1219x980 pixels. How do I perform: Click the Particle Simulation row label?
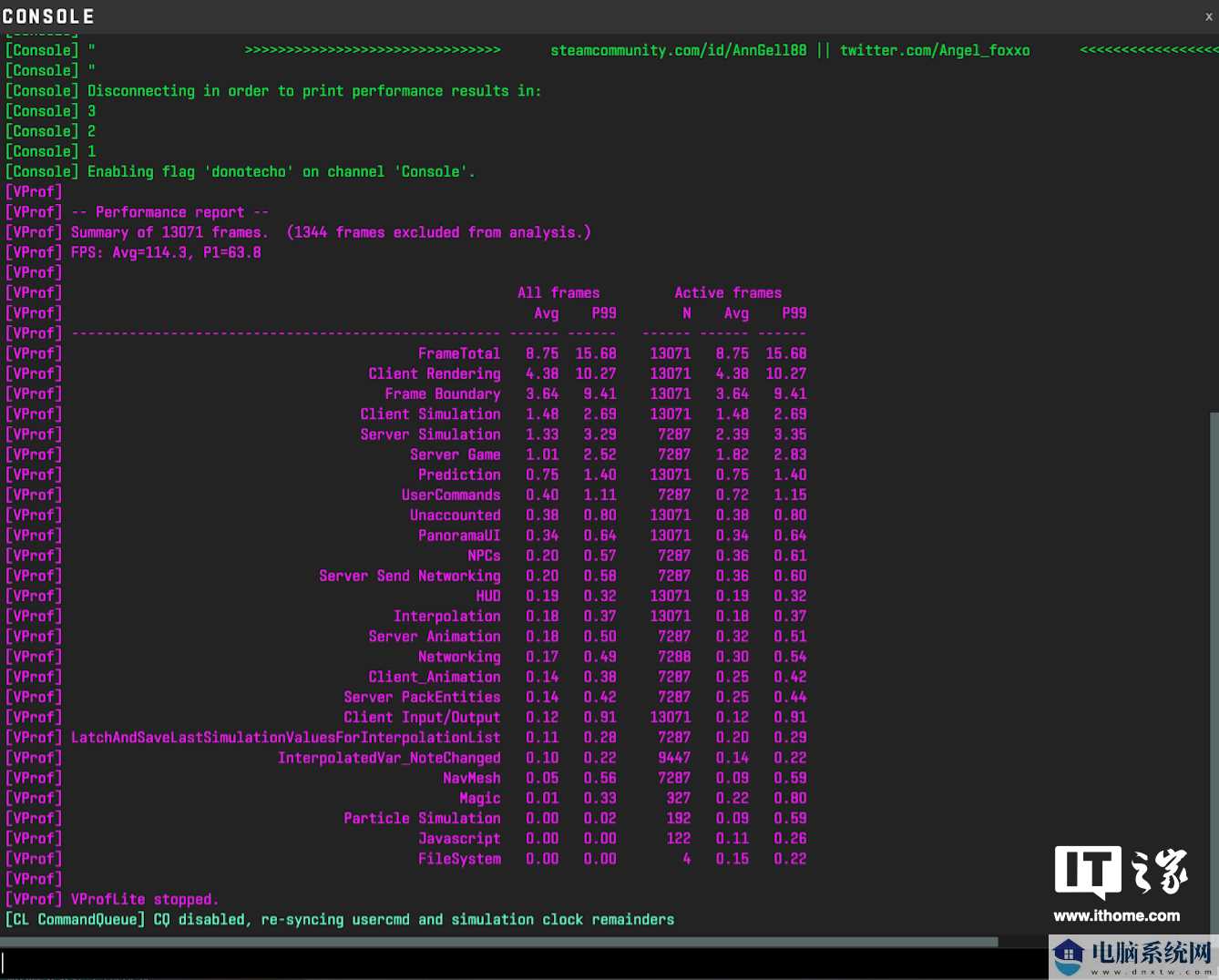tap(422, 818)
